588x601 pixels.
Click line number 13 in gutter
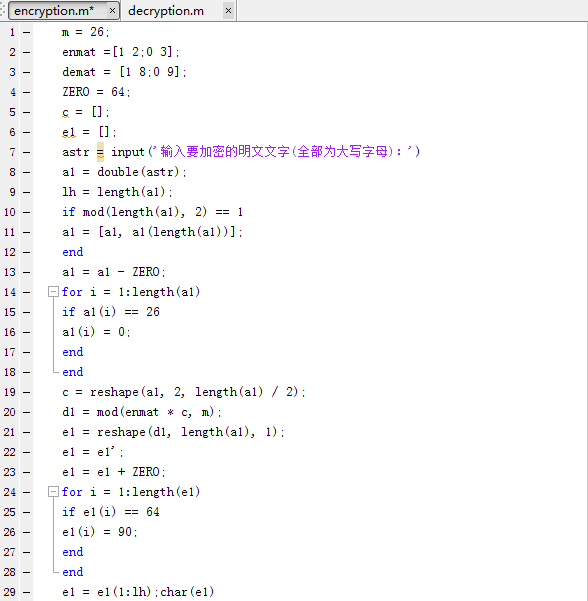pyautogui.click(x=10, y=272)
